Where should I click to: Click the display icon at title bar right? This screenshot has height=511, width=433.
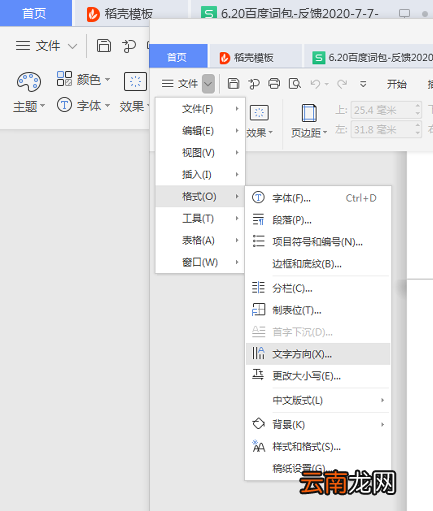404,14
